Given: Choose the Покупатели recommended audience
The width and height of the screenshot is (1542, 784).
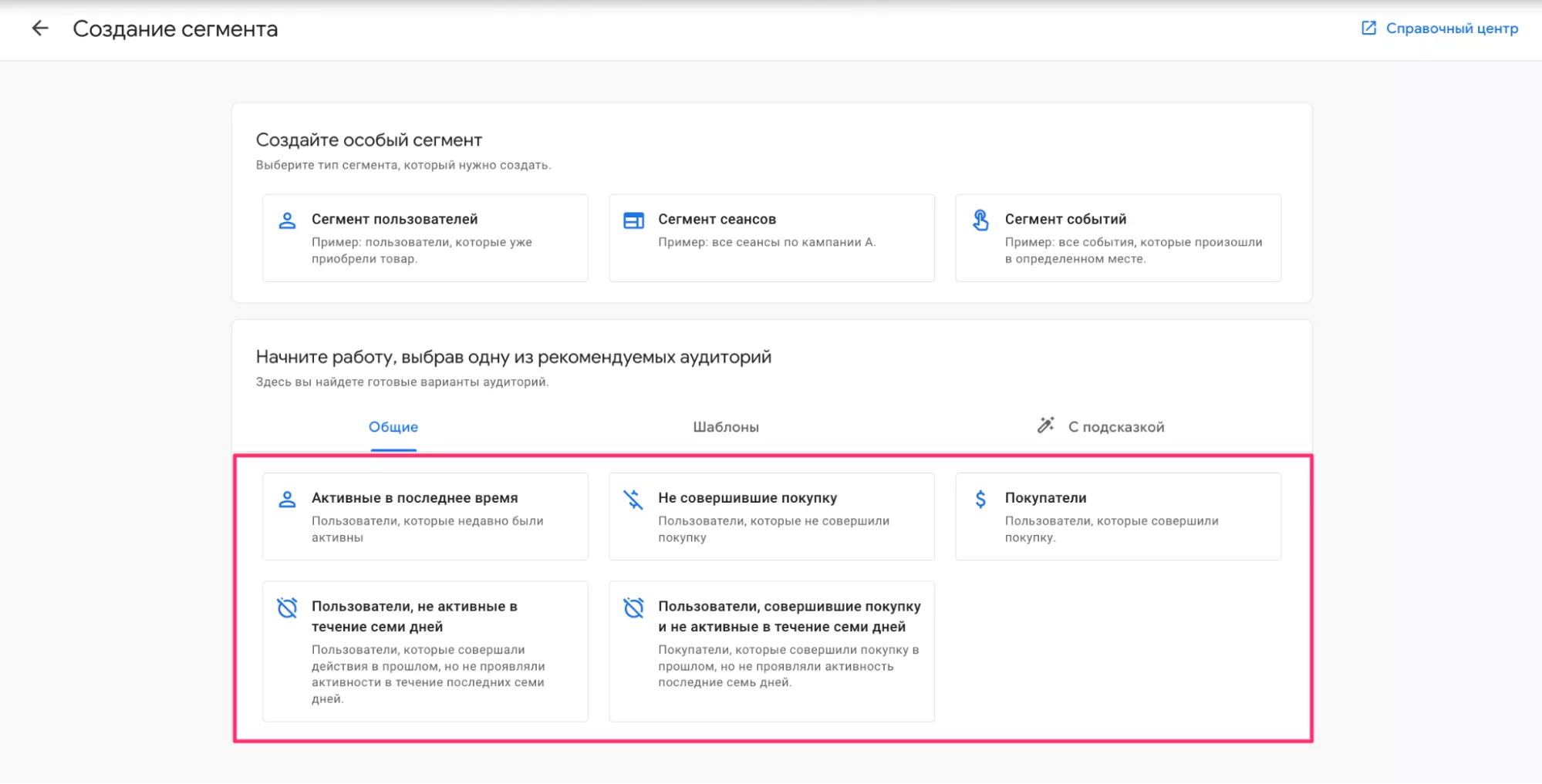Looking at the screenshot, I should [x=1117, y=516].
